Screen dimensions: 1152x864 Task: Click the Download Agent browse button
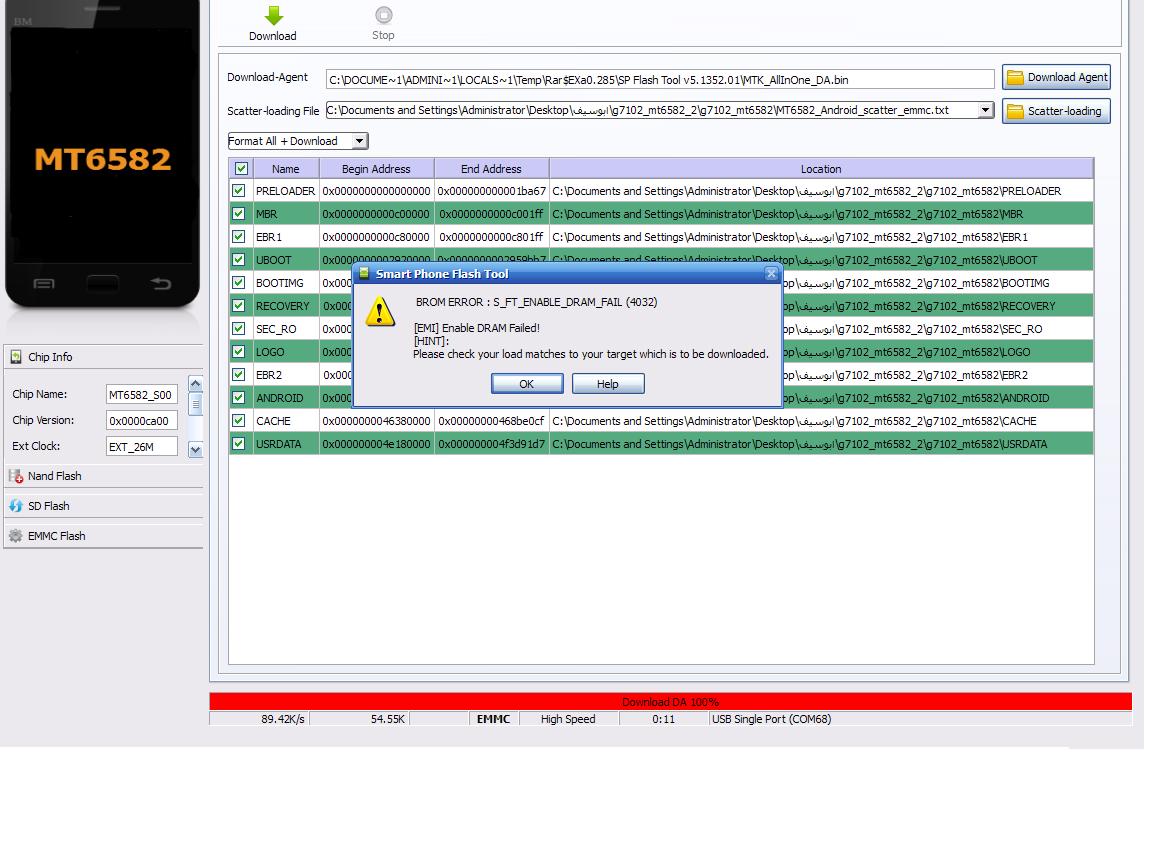click(1056, 77)
